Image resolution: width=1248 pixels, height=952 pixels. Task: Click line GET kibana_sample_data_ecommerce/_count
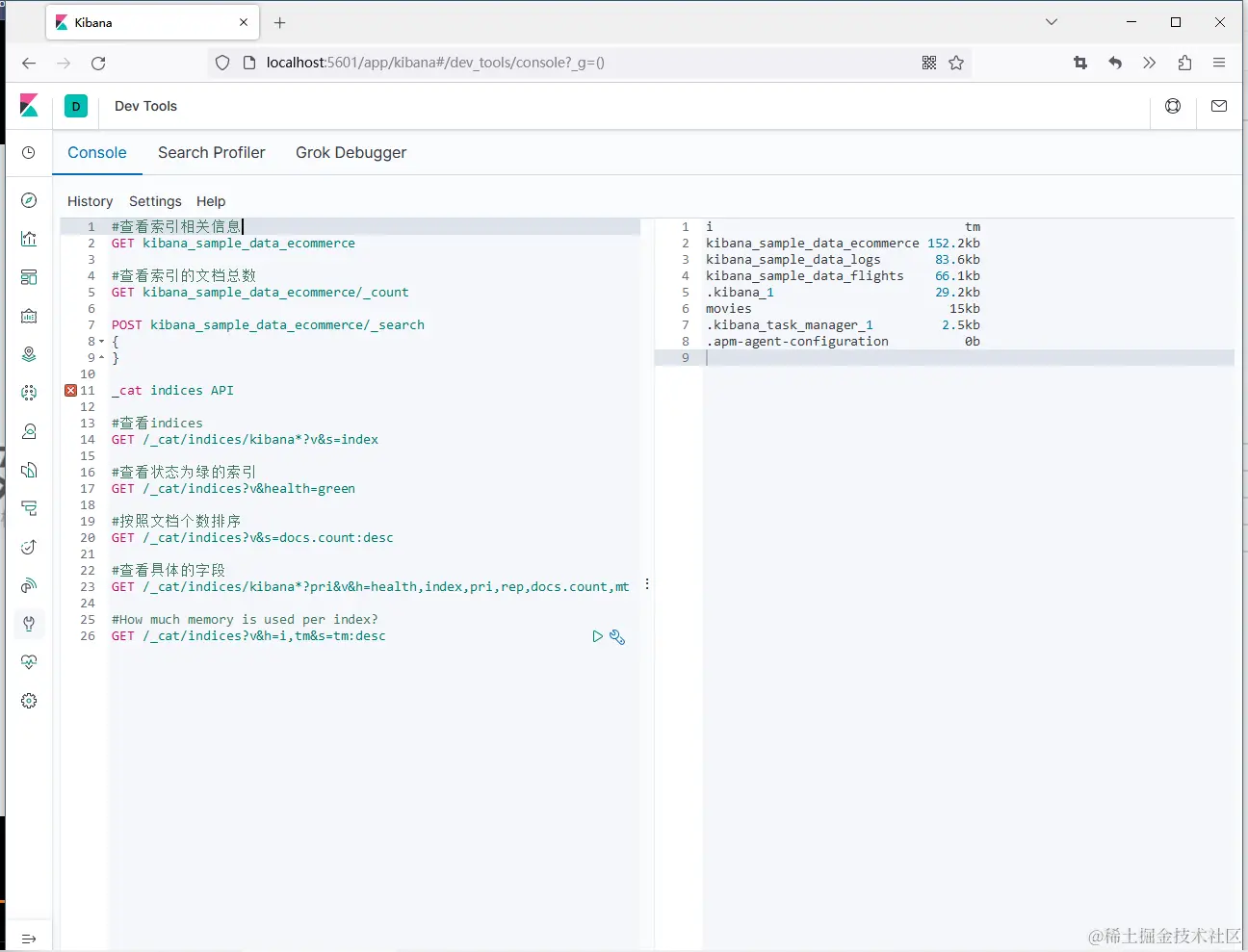[x=260, y=293]
